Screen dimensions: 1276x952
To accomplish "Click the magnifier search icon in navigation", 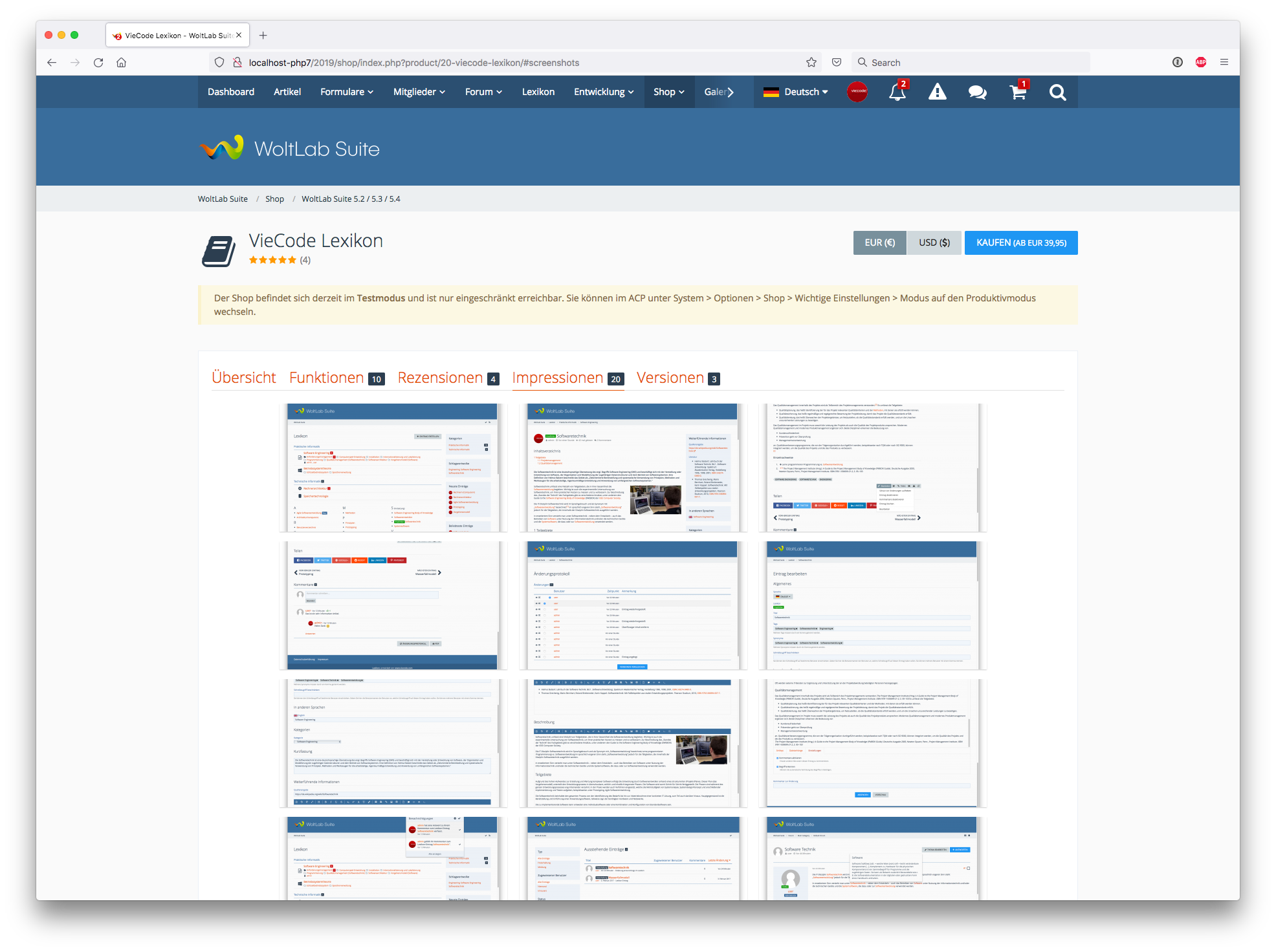I will (1057, 92).
